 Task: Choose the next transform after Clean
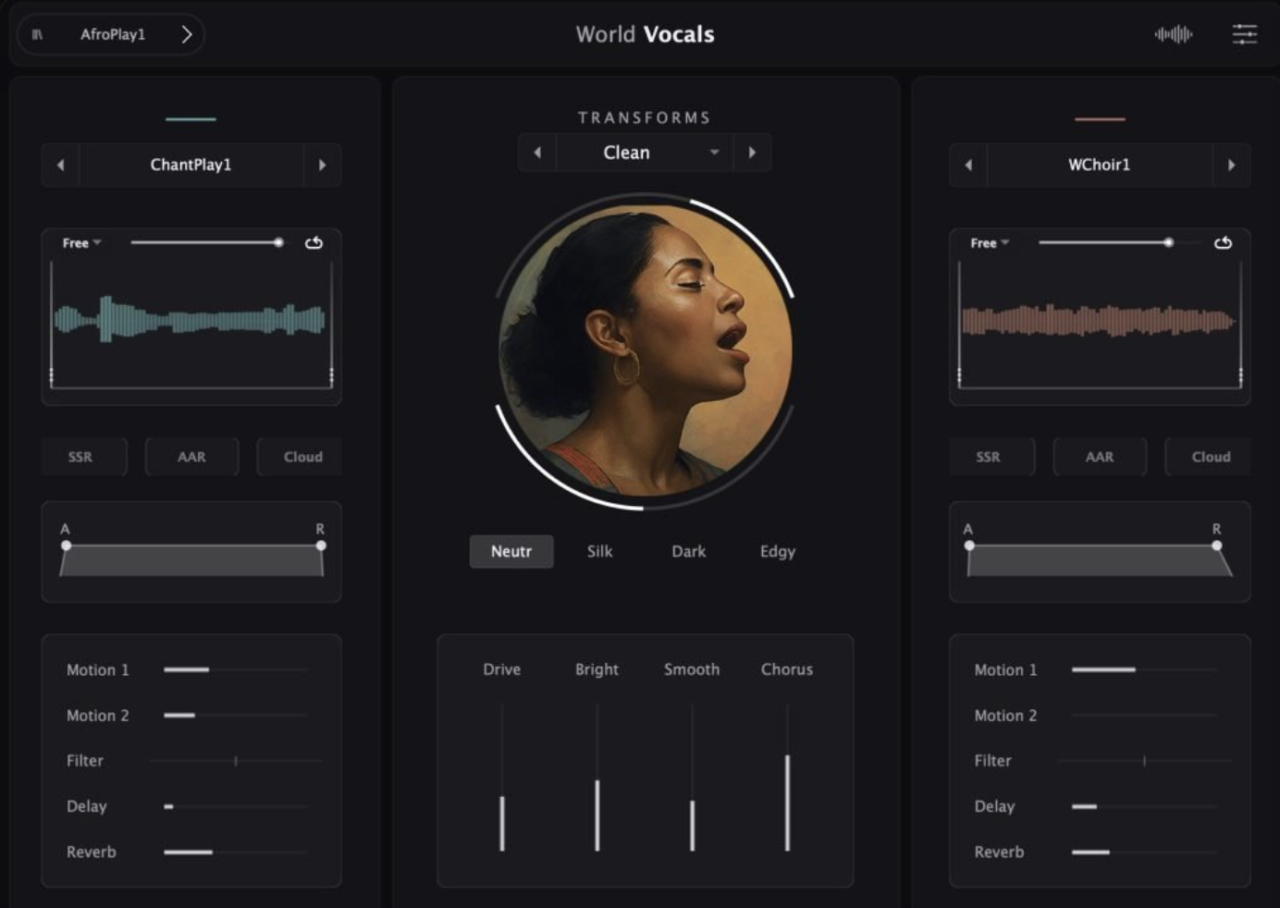[x=752, y=153]
